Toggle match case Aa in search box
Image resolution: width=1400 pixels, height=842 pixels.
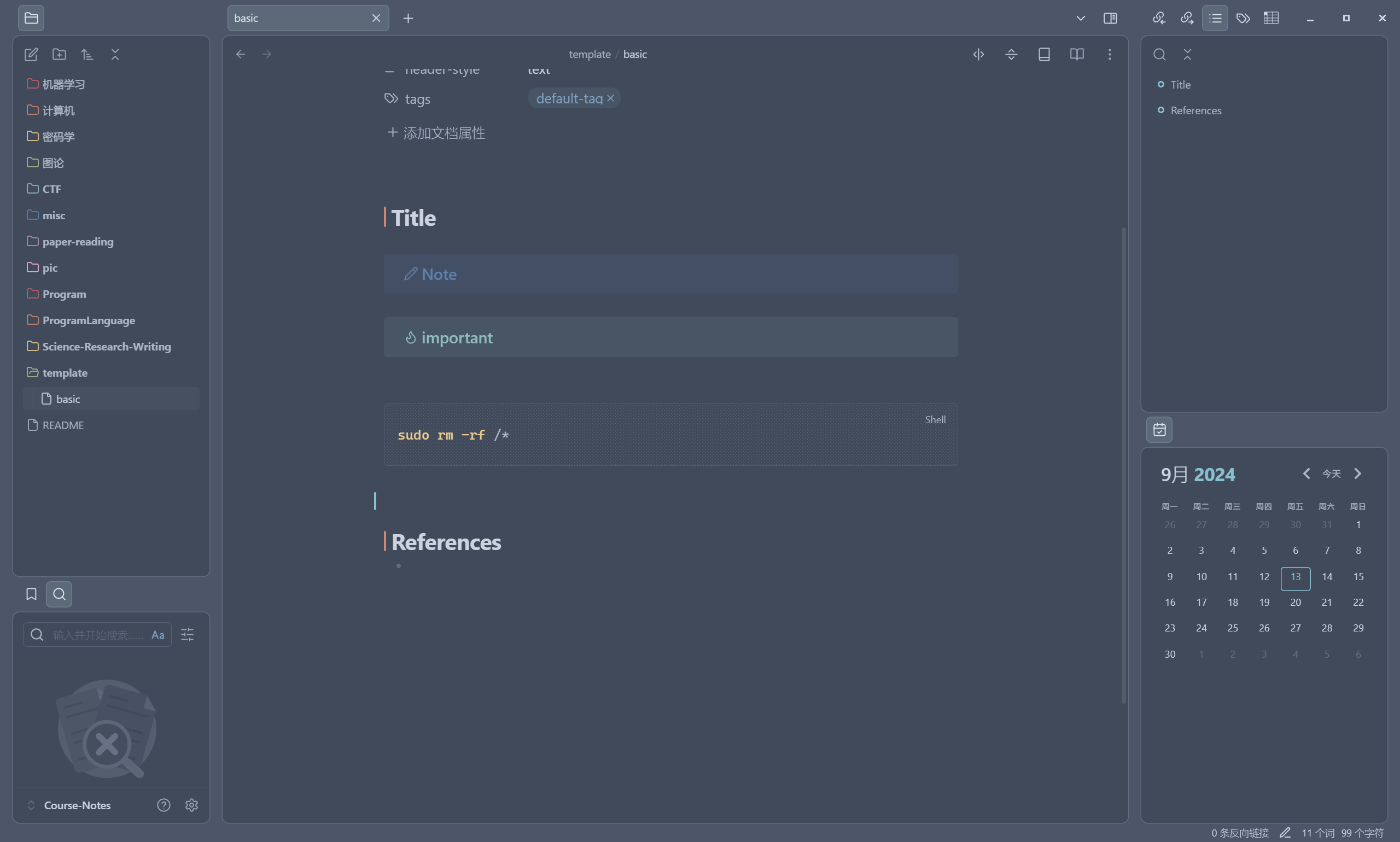pos(157,635)
